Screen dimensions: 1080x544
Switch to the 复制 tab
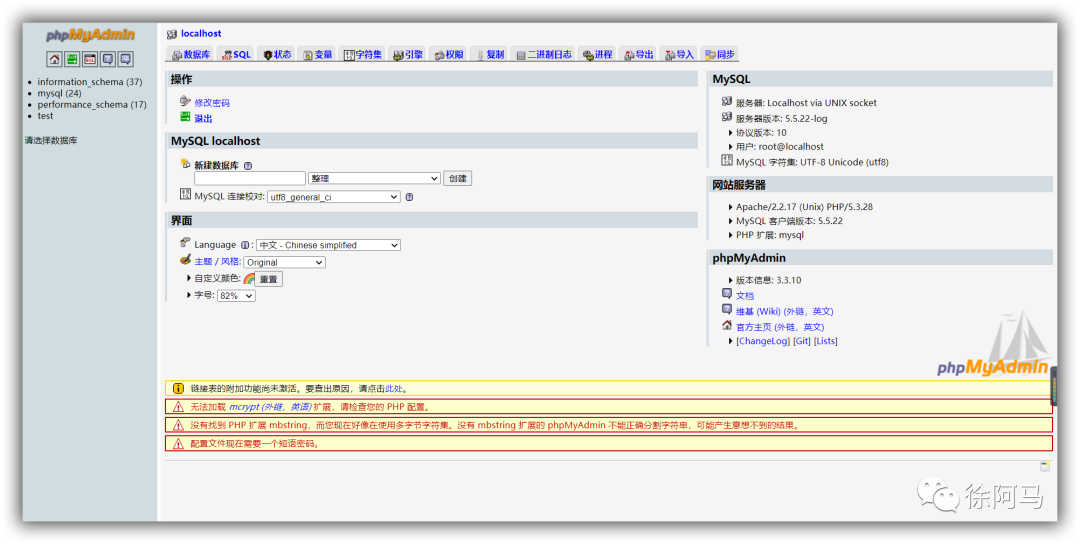(490, 54)
